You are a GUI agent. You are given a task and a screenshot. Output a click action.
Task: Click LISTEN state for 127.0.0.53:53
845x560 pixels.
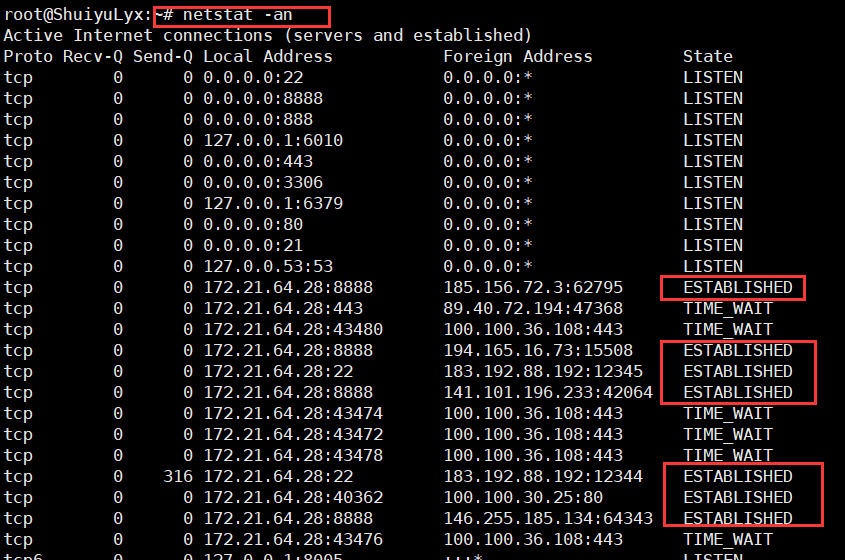click(x=712, y=267)
